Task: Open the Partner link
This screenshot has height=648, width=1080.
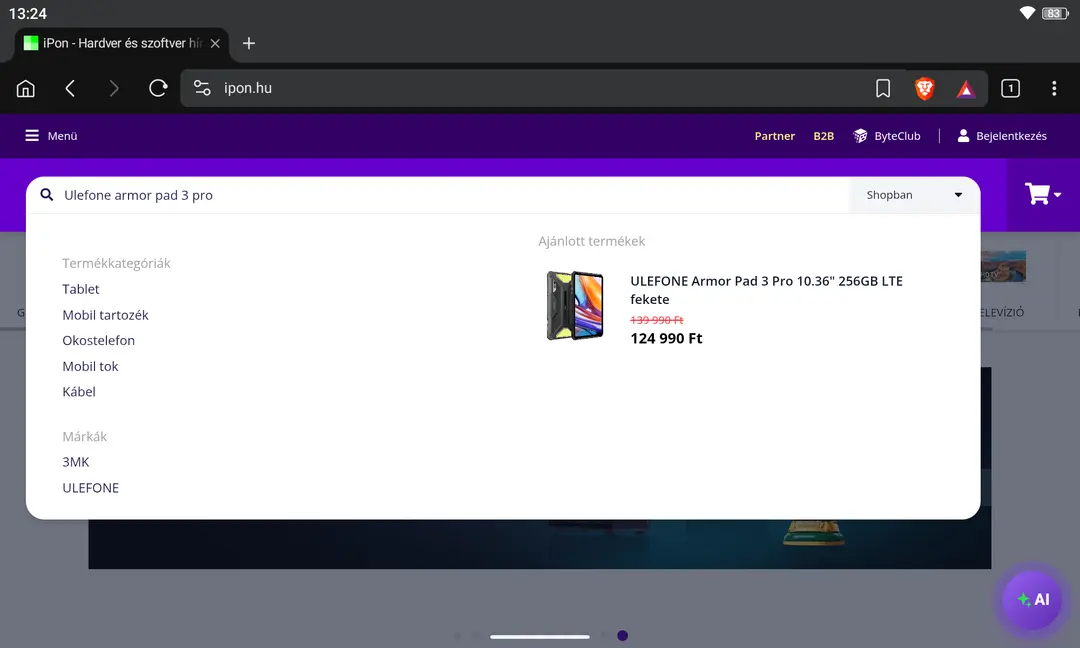Action: (774, 136)
